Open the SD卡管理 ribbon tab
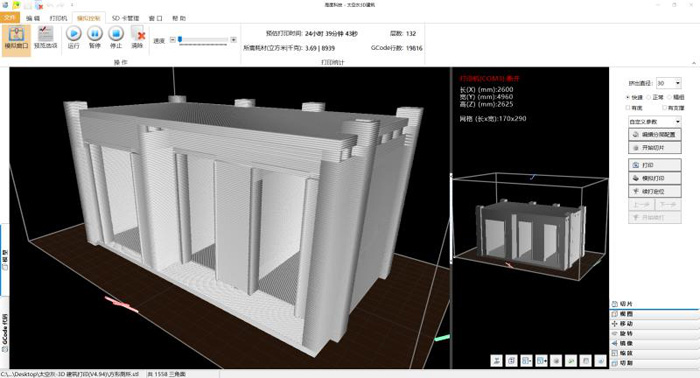The width and height of the screenshot is (700, 378). click(125, 18)
